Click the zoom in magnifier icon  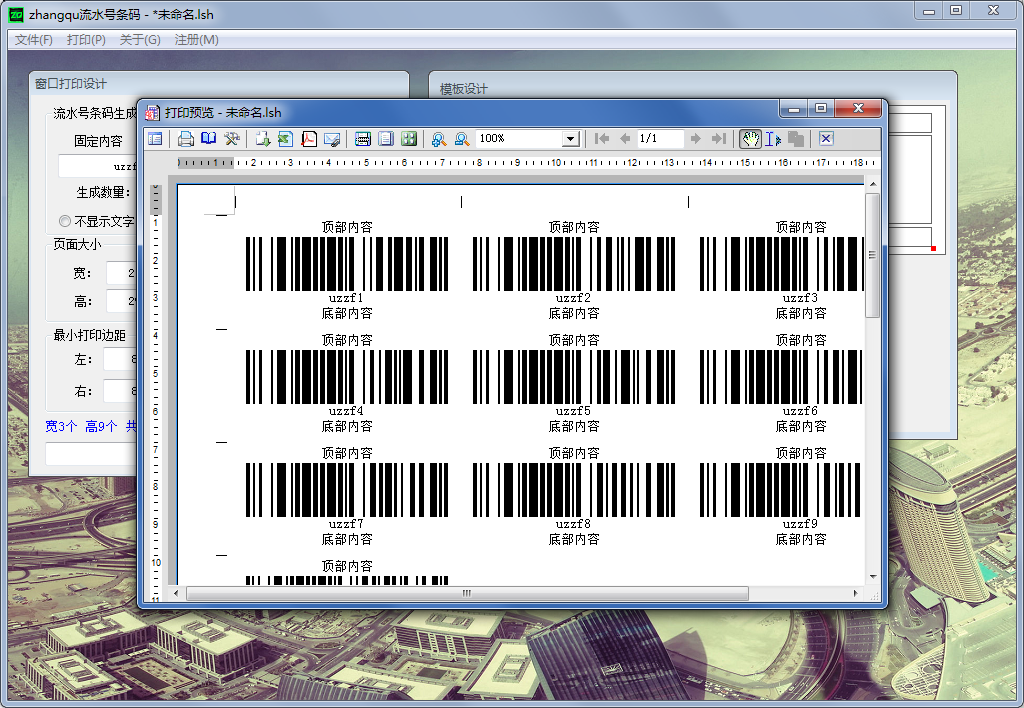(439, 138)
